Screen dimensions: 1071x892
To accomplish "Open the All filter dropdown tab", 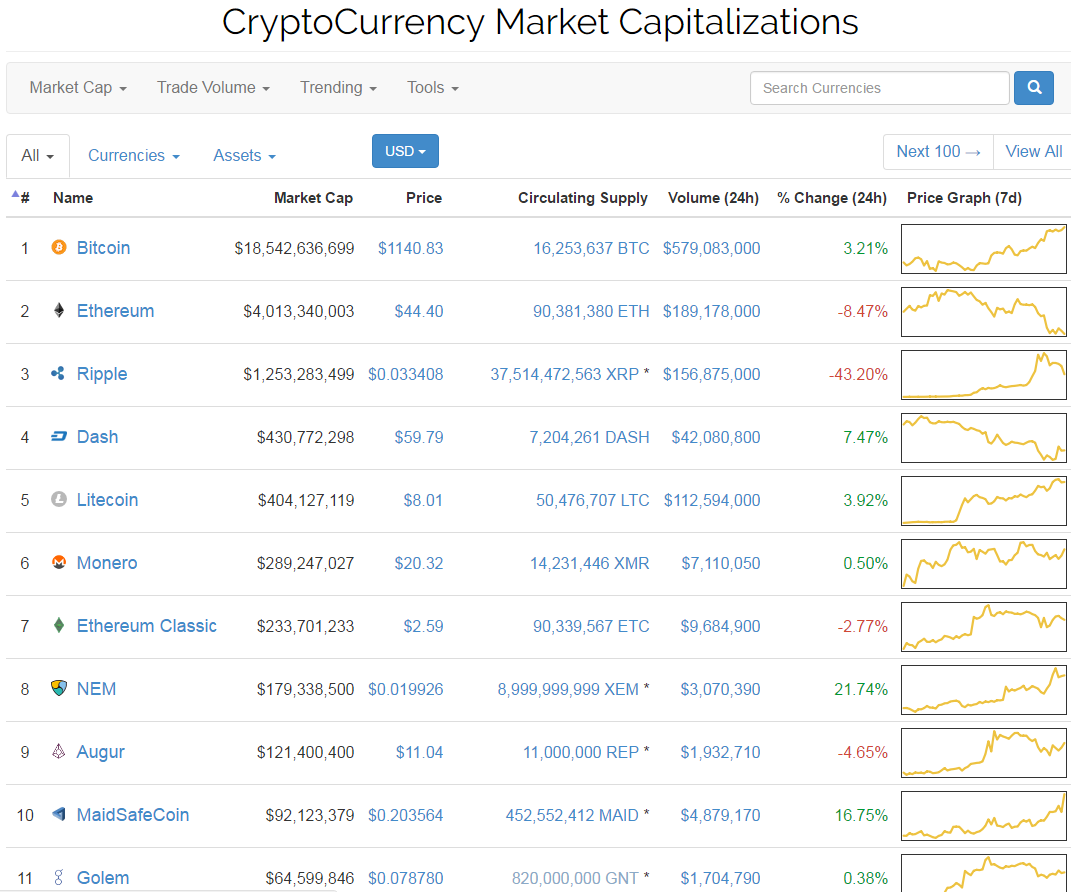I will 38,156.
